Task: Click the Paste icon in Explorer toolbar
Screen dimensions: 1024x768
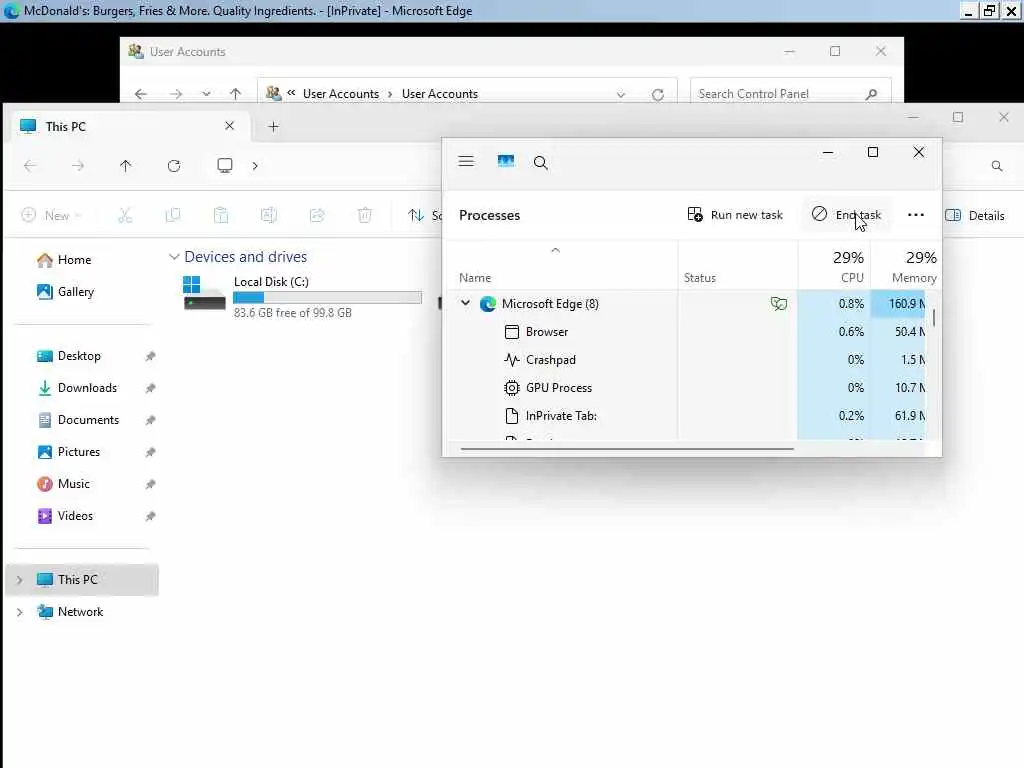Action: tap(221, 215)
